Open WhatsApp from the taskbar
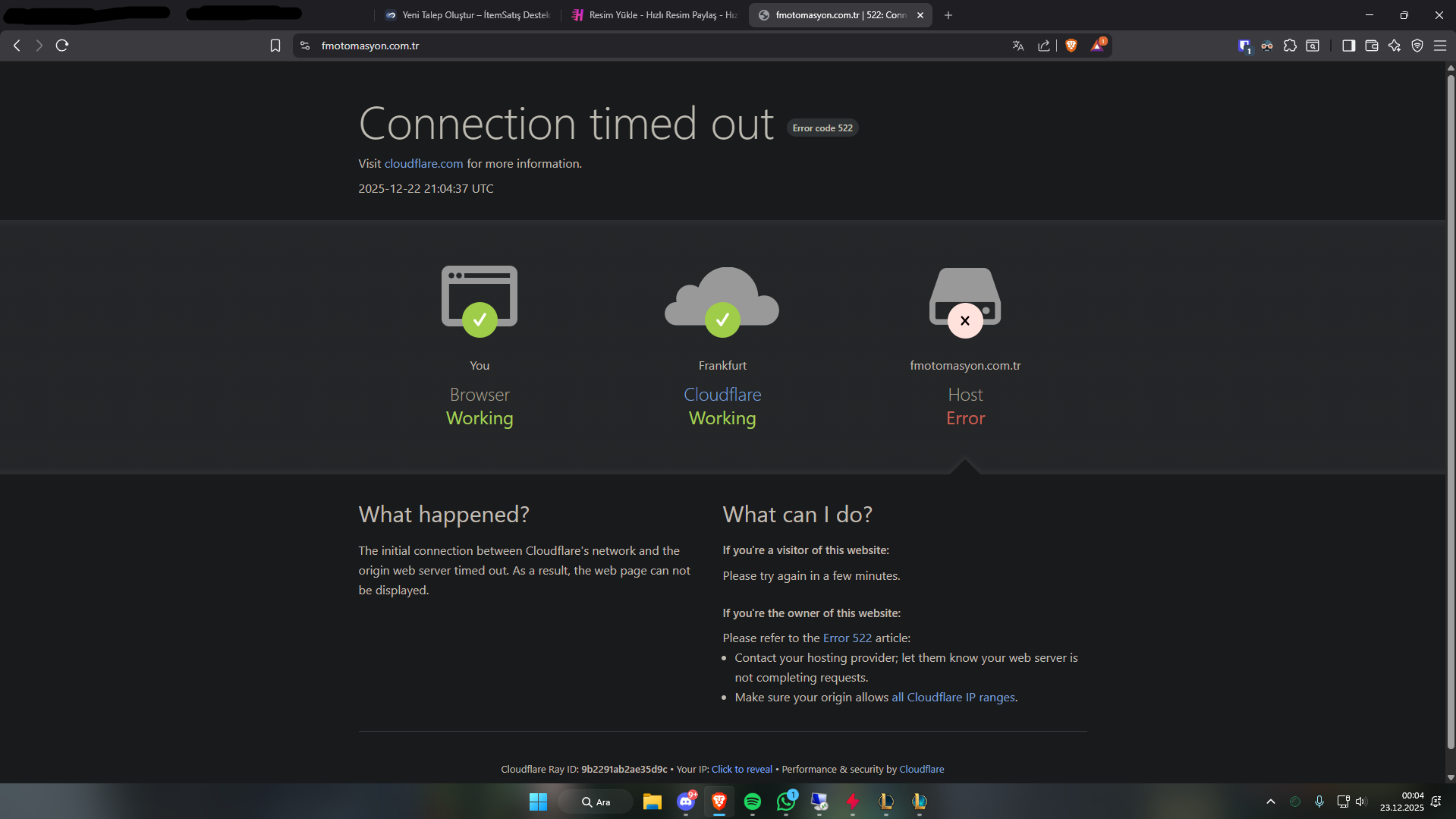 [x=786, y=802]
